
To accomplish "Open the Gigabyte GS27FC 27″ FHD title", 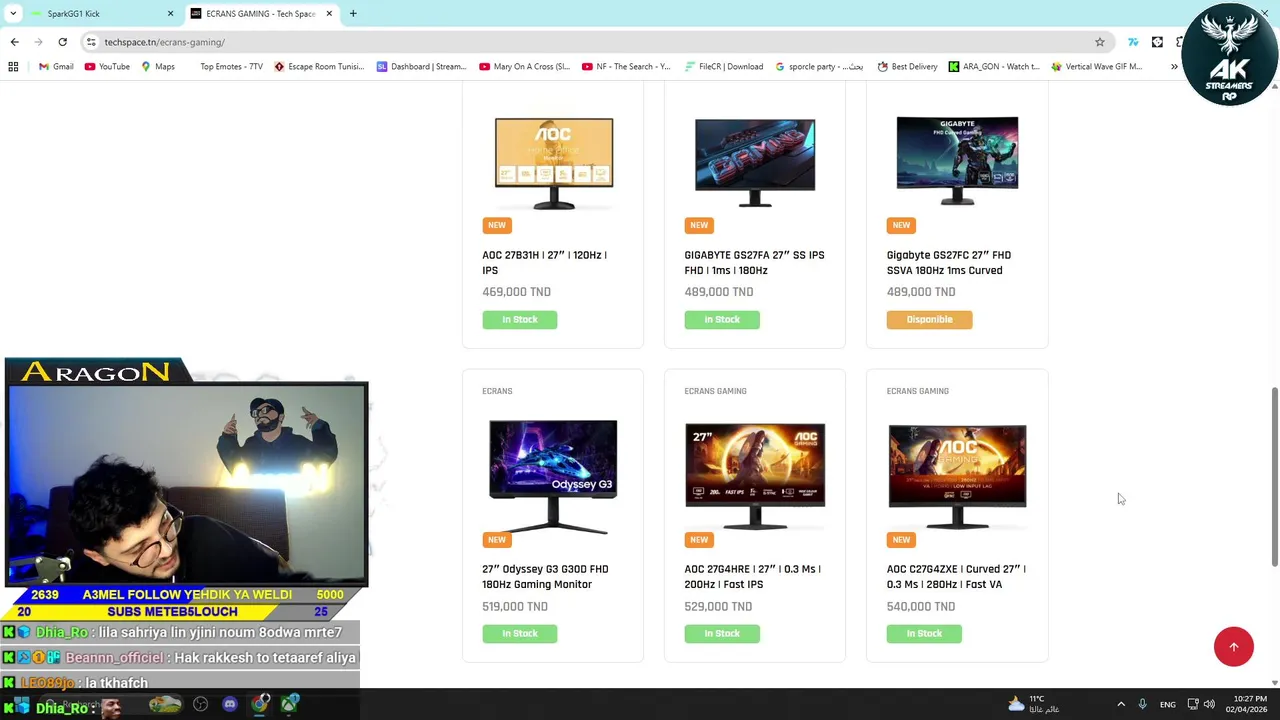I will click(949, 263).
